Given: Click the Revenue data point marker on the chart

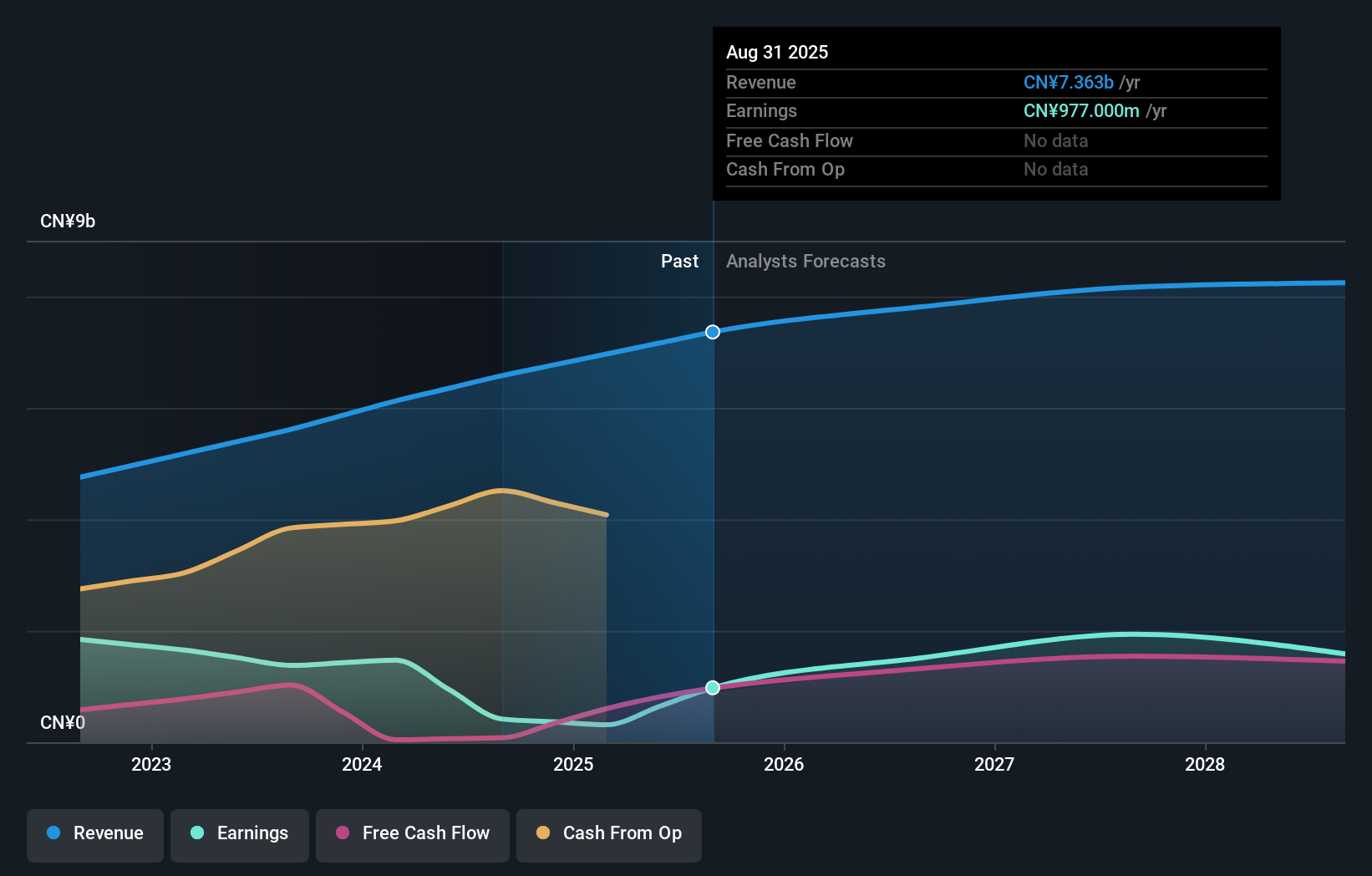Looking at the screenshot, I should (712, 332).
